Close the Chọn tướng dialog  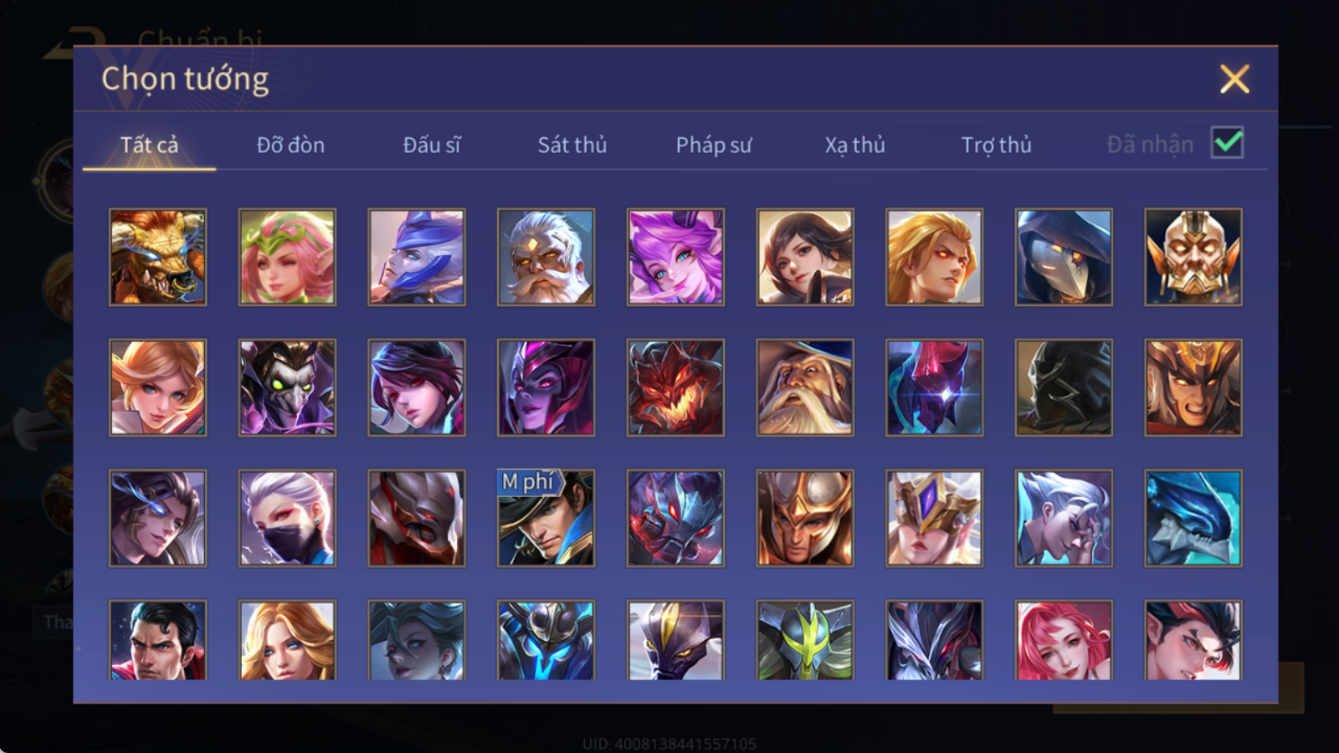[x=1234, y=79]
